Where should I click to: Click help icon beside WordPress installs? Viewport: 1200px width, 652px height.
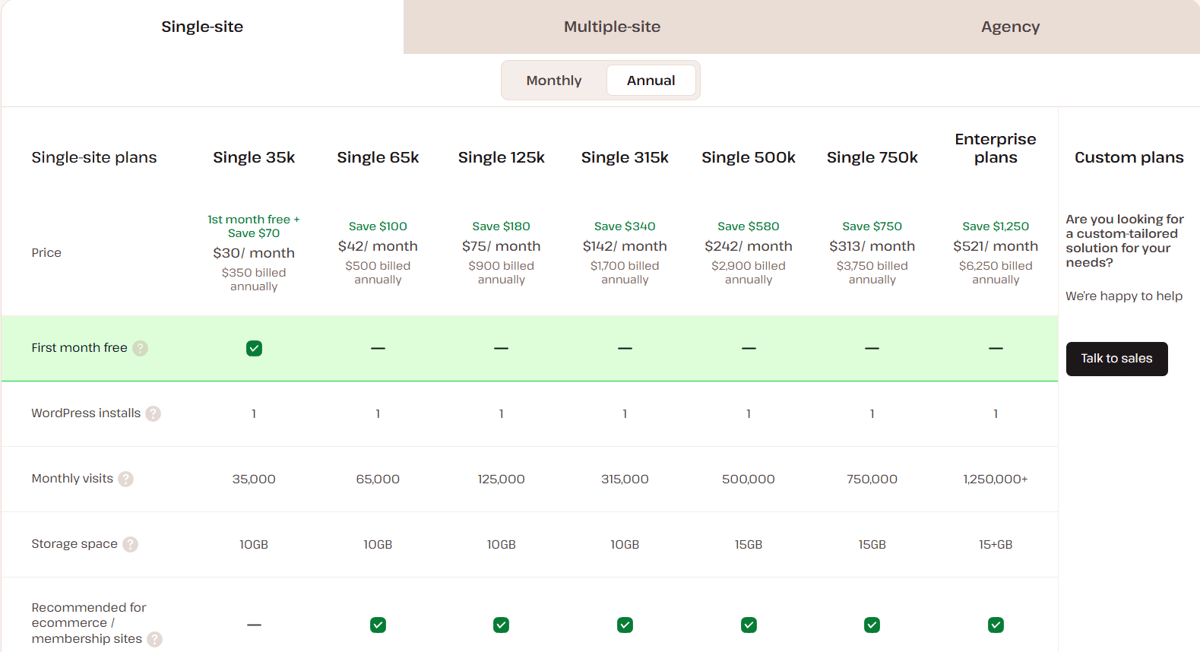[153, 414]
